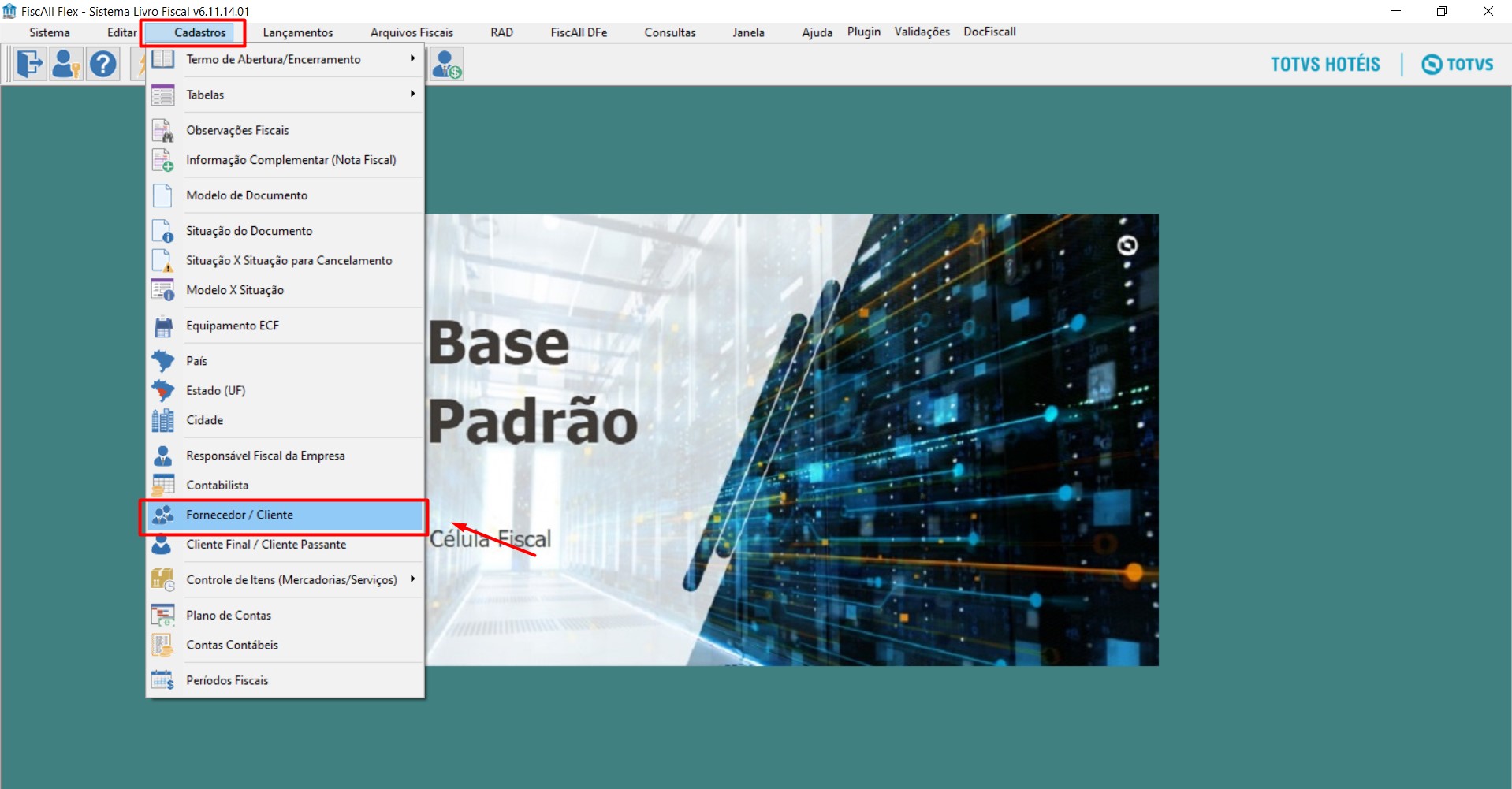Open the Ajuda menu
Image resolution: width=1512 pixels, height=789 pixels.
click(x=817, y=32)
